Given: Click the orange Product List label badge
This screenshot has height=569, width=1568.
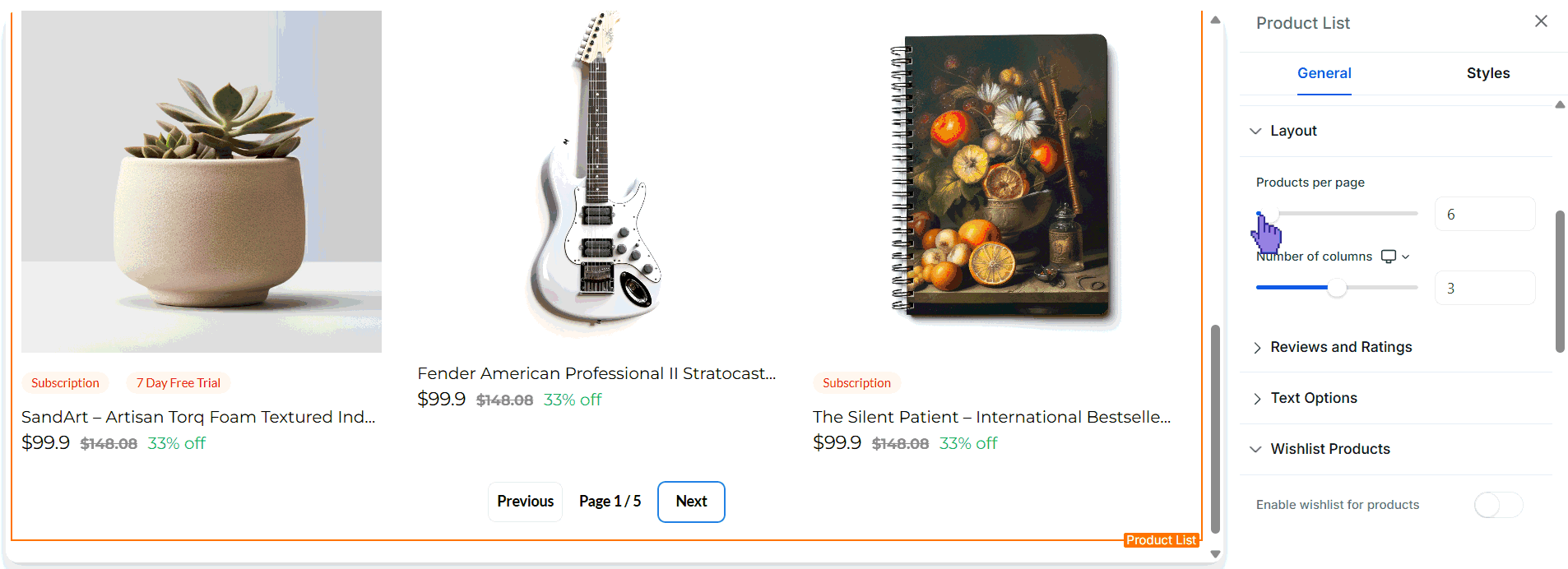Looking at the screenshot, I should click(1161, 540).
